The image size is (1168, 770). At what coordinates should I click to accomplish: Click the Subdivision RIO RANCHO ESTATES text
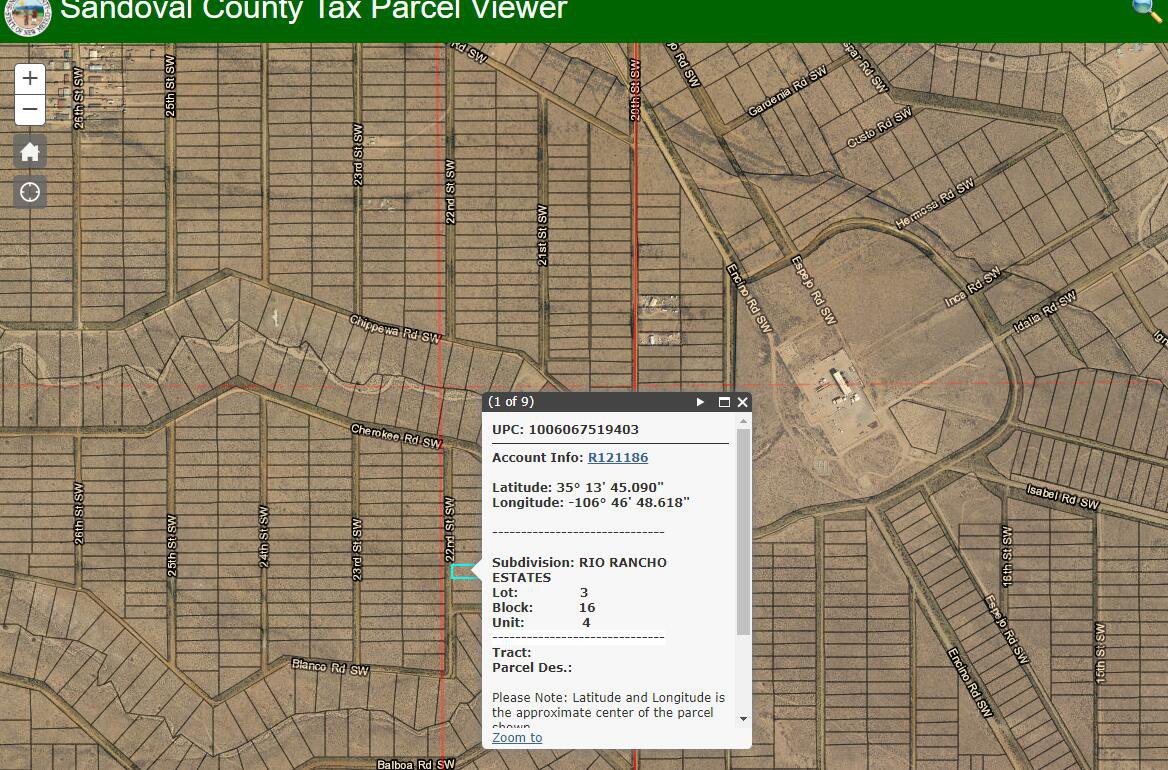tap(579, 570)
